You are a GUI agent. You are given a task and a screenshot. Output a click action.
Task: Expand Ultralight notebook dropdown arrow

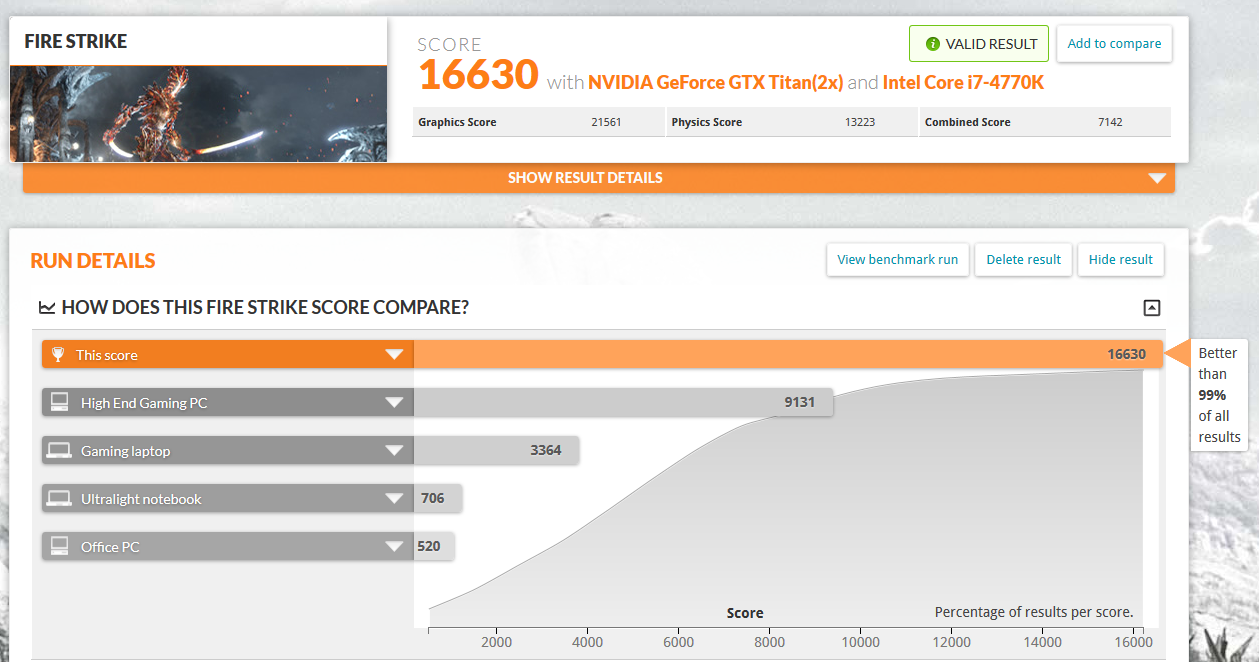(x=394, y=499)
